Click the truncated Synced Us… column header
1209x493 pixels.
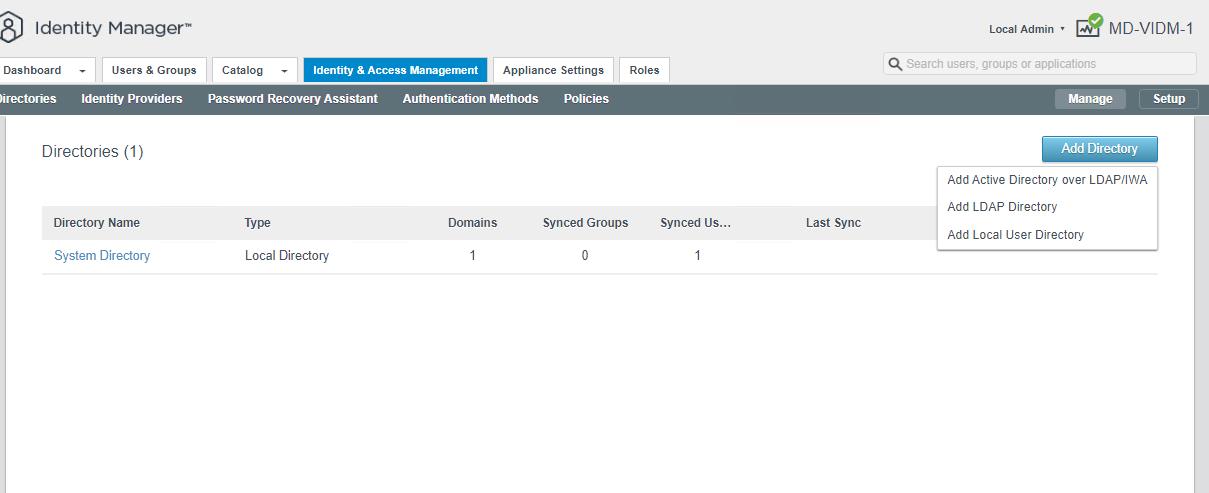pyautogui.click(x=696, y=223)
